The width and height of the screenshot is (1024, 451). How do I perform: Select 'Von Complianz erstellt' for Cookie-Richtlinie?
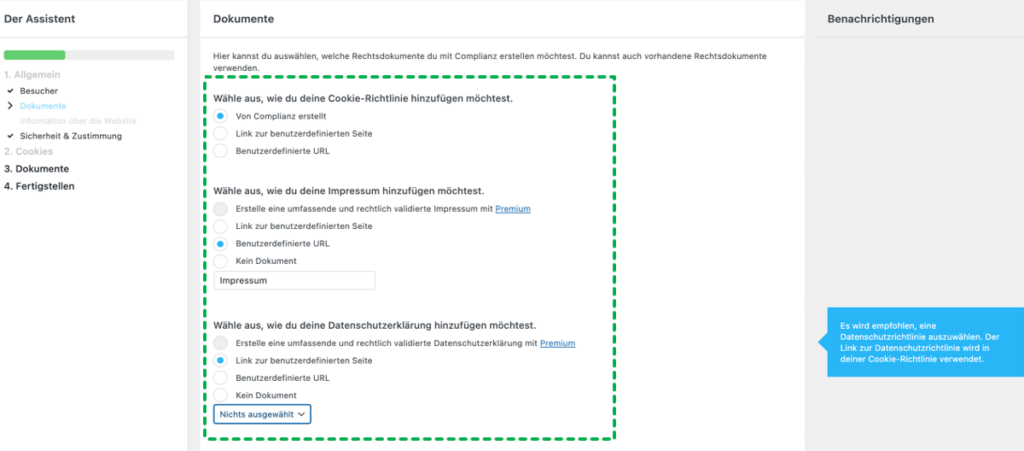coord(221,116)
